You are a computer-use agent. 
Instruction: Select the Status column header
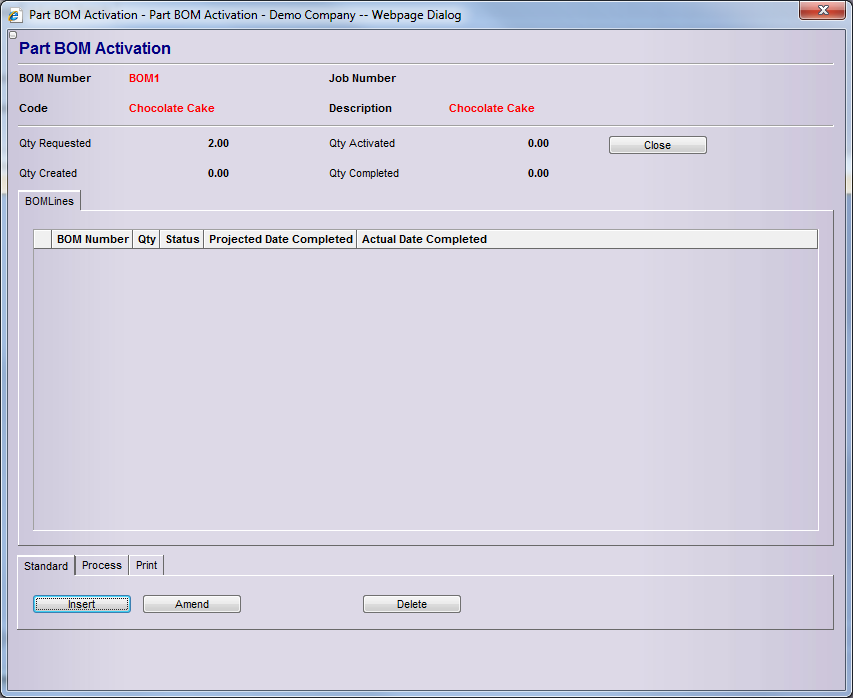(182, 239)
